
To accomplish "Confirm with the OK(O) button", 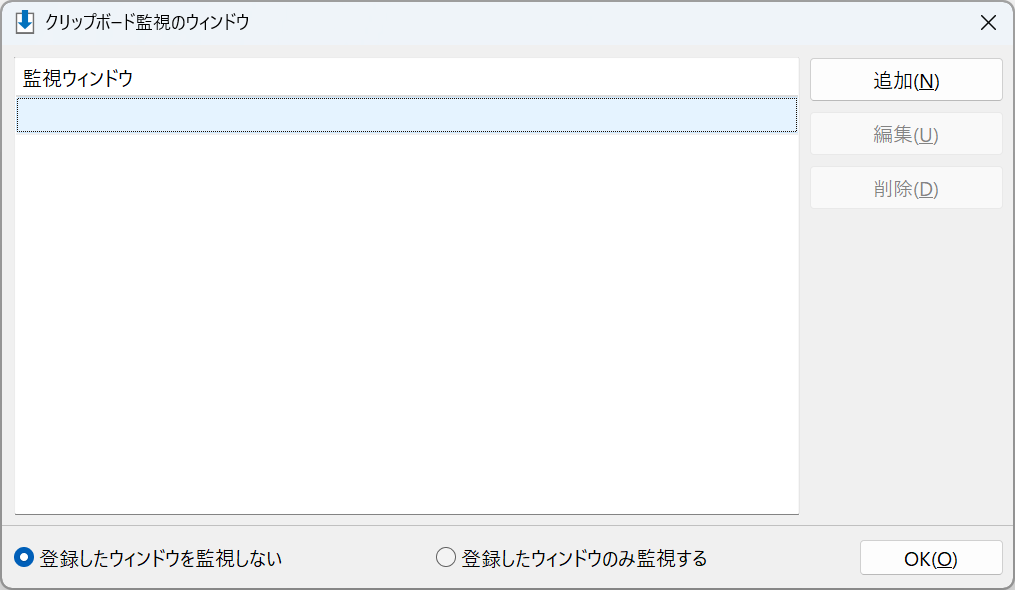I will pyautogui.click(x=930, y=558).
